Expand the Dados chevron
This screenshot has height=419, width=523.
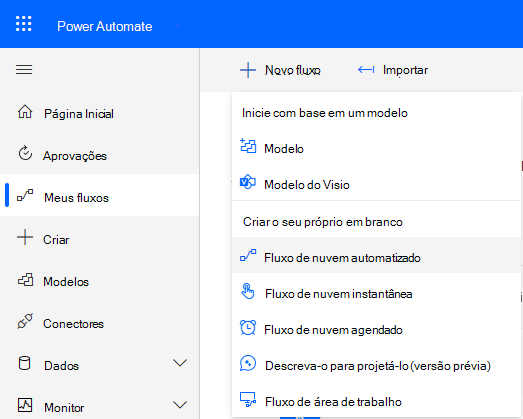pos(180,363)
